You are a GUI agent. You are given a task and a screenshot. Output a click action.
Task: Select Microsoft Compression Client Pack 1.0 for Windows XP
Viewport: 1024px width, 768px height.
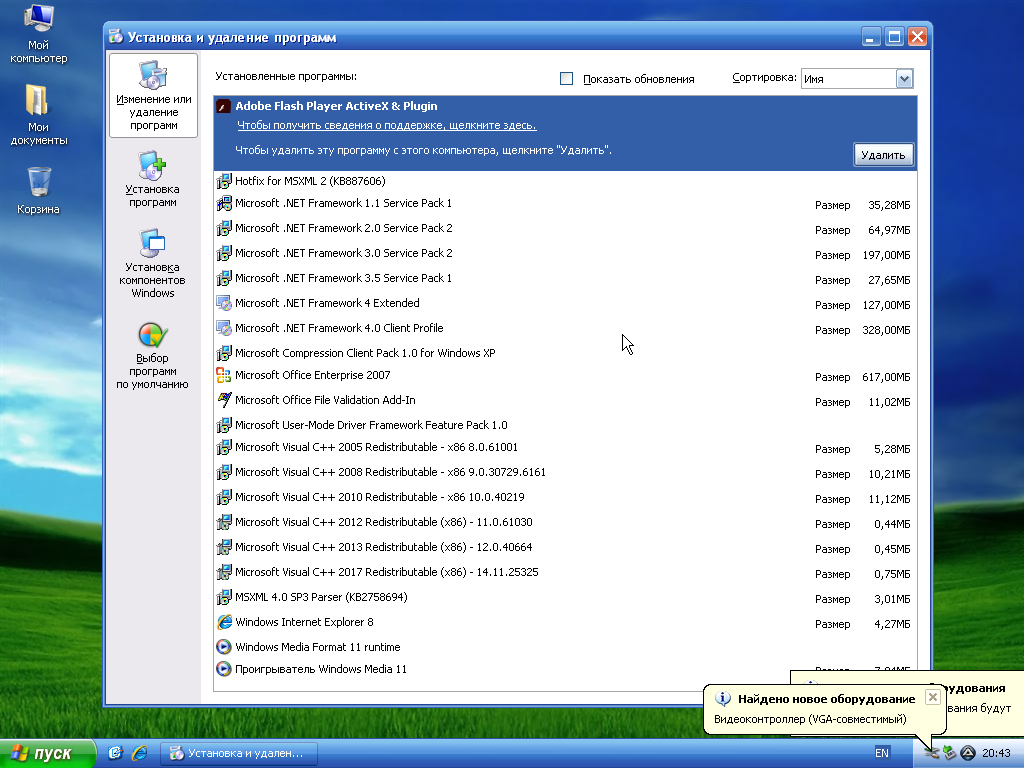click(x=566, y=353)
